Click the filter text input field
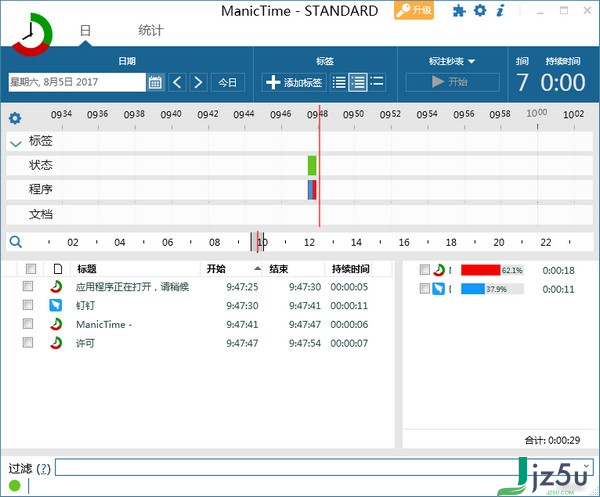600x497 pixels. point(324,467)
